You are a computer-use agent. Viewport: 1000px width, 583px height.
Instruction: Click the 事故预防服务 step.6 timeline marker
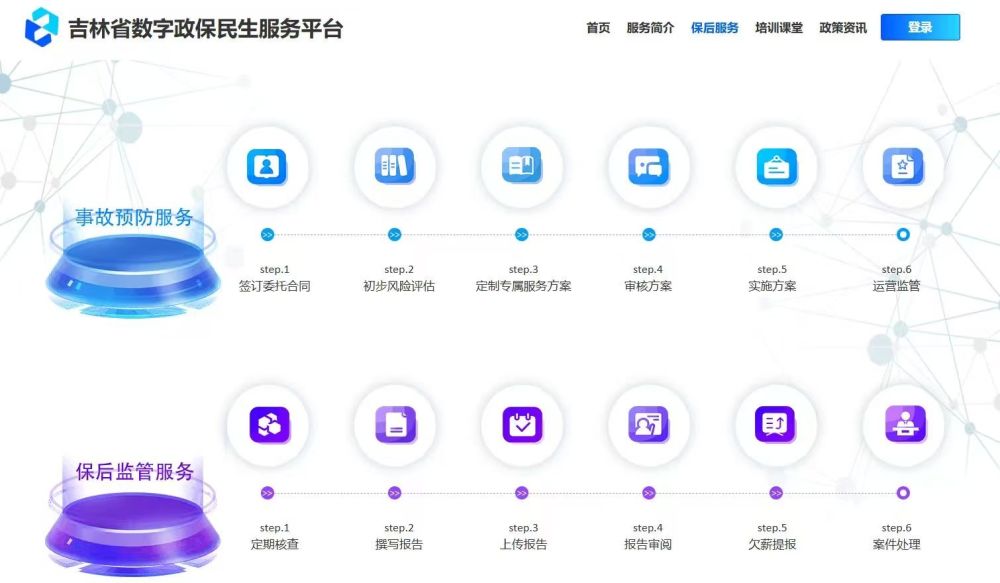coord(903,235)
